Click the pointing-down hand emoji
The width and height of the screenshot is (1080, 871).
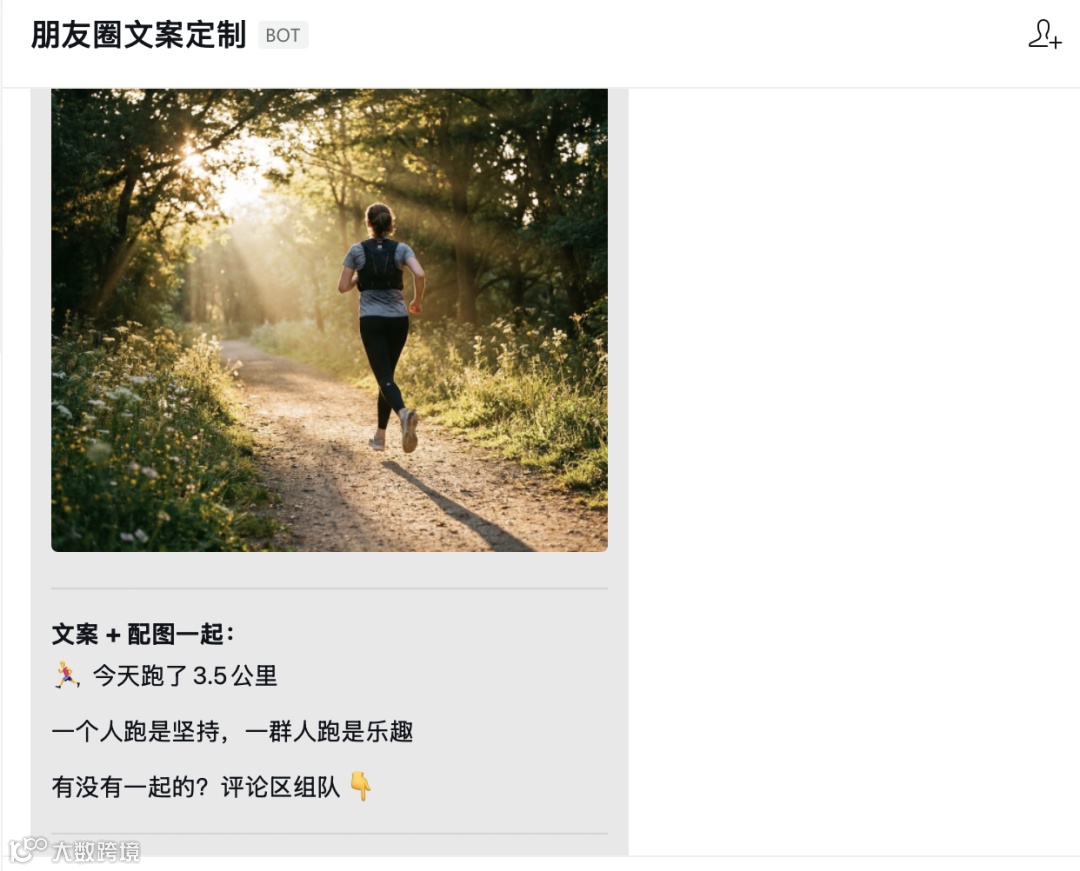click(x=360, y=786)
